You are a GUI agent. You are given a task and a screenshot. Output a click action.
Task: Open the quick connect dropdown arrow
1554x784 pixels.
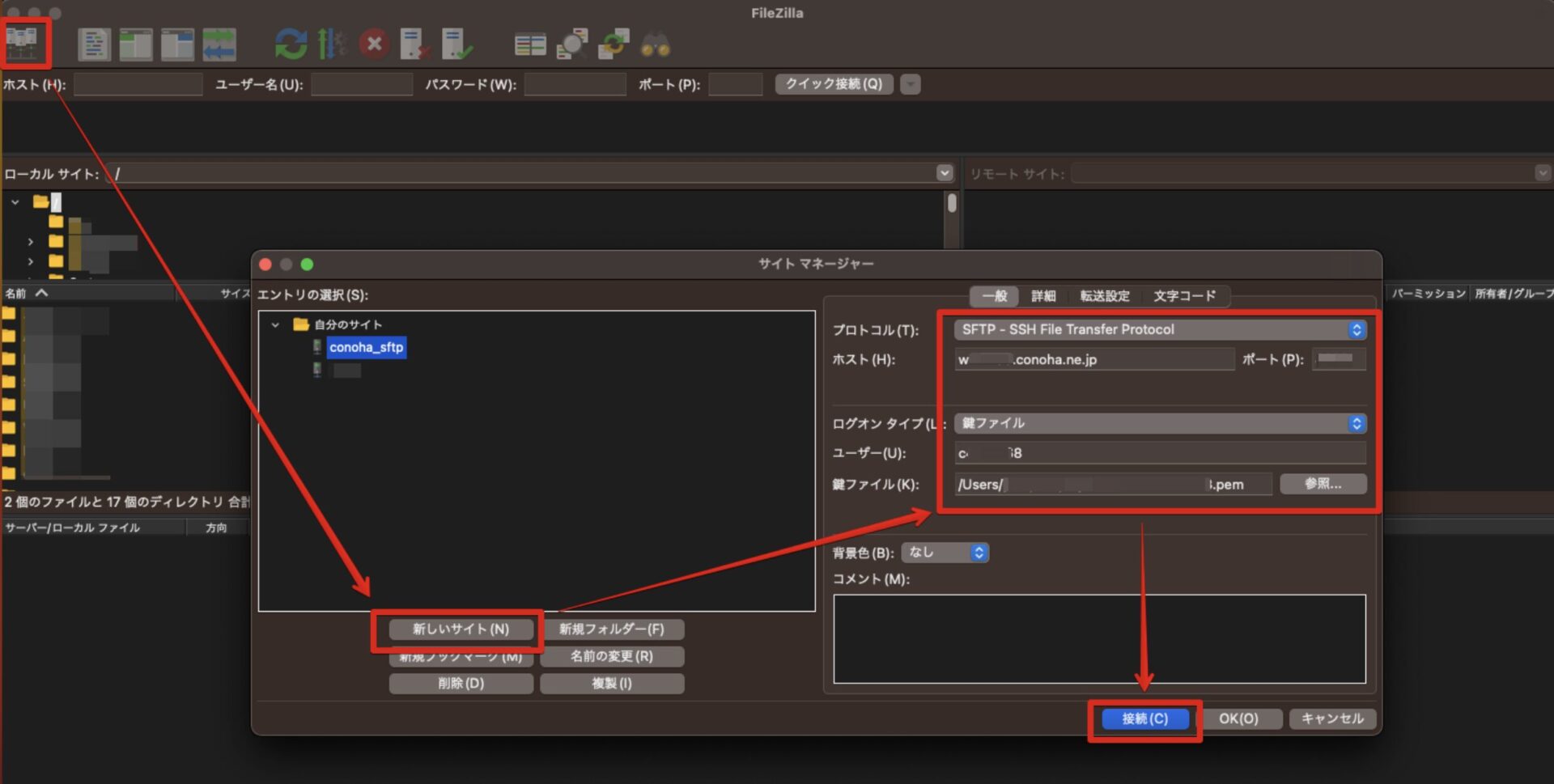(910, 83)
